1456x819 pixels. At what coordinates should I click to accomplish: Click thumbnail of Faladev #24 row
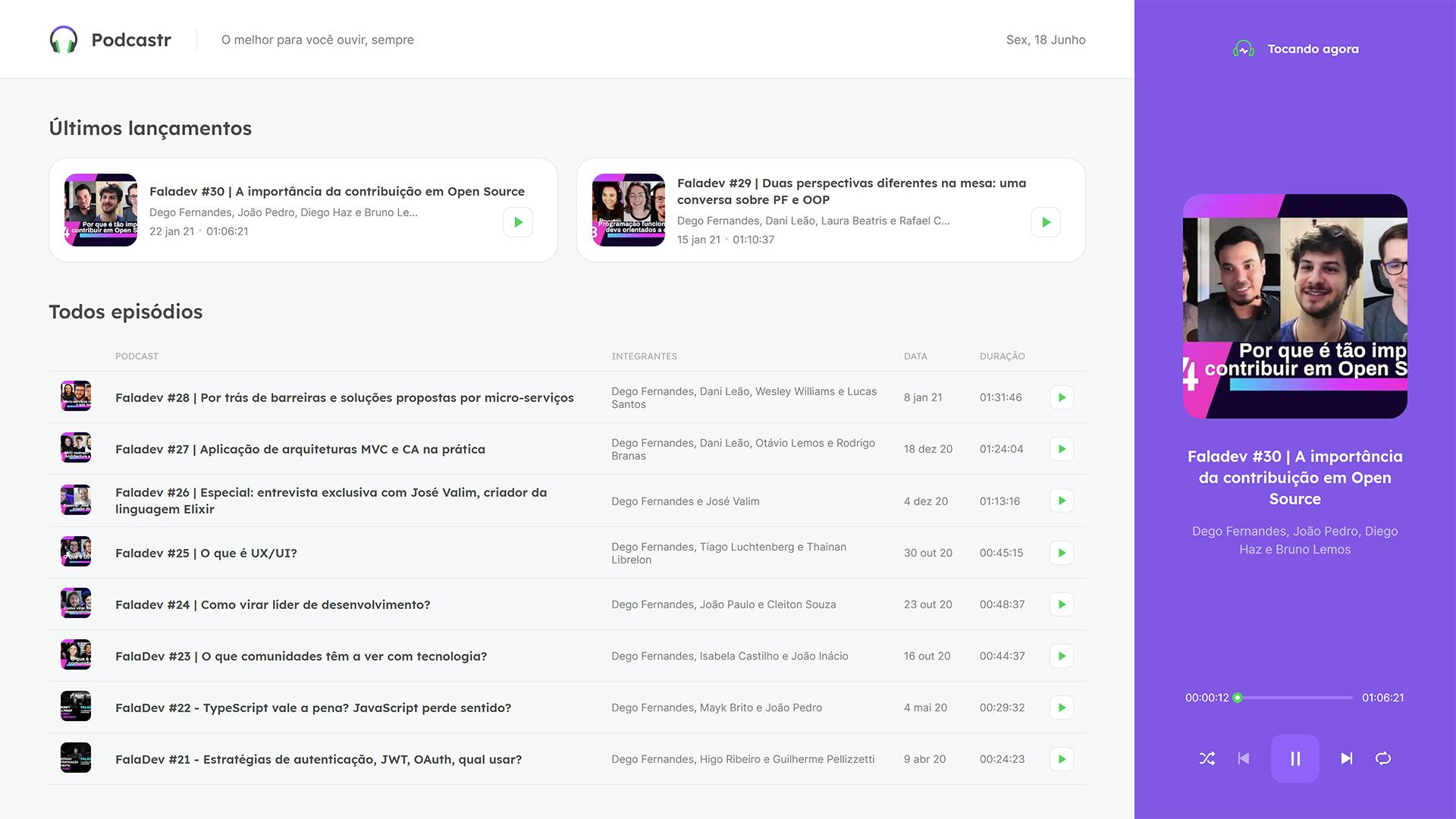tap(76, 603)
